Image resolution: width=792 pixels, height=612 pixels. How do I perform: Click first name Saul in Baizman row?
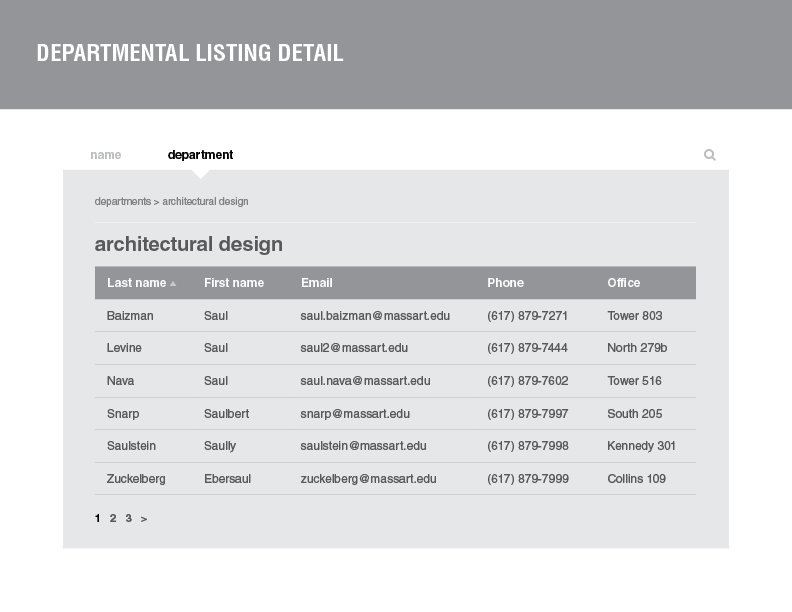coord(216,316)
